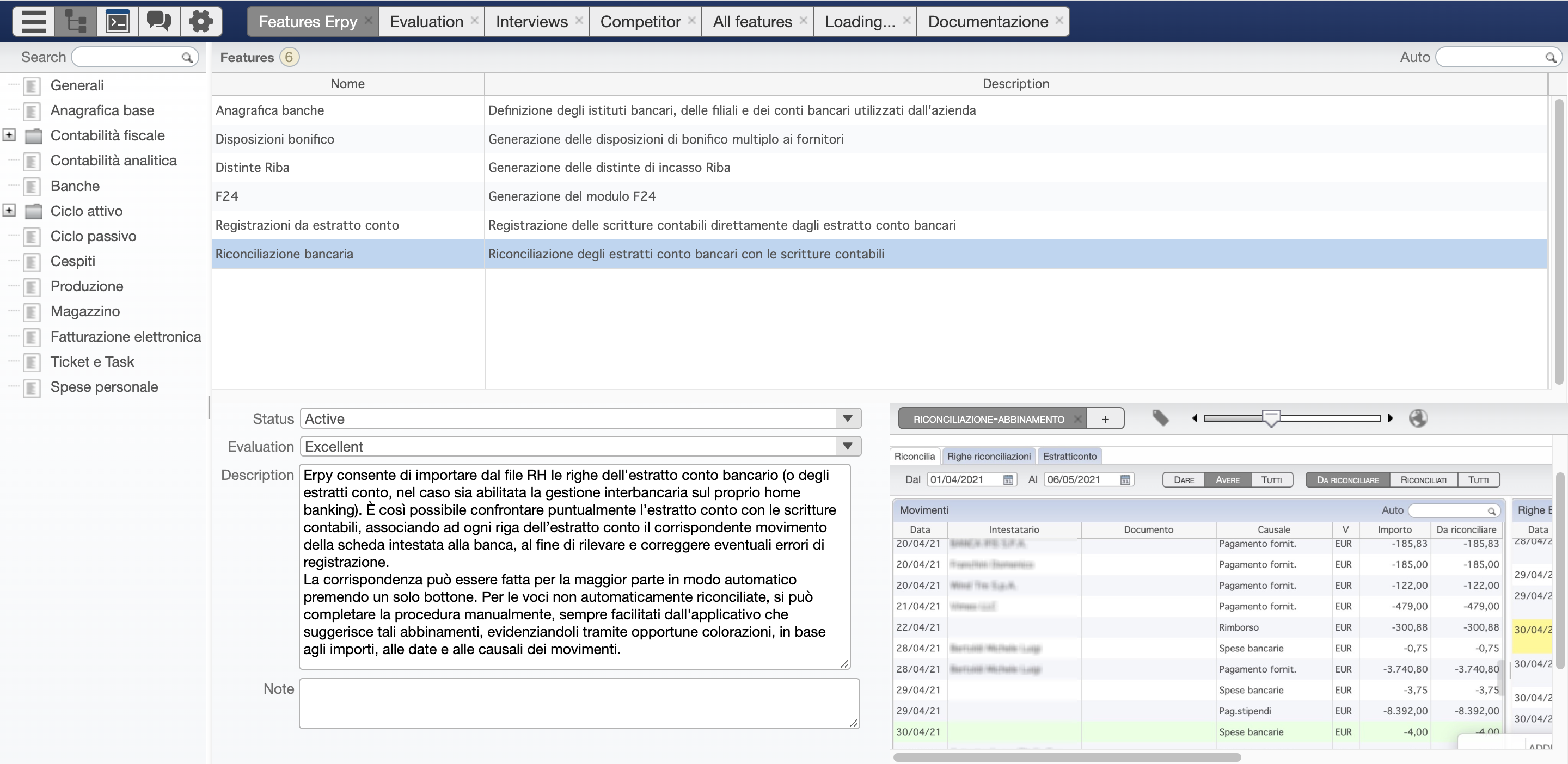
Task: Open the Dal date calendar picker icon
Action: click(x=1008, y=479)
